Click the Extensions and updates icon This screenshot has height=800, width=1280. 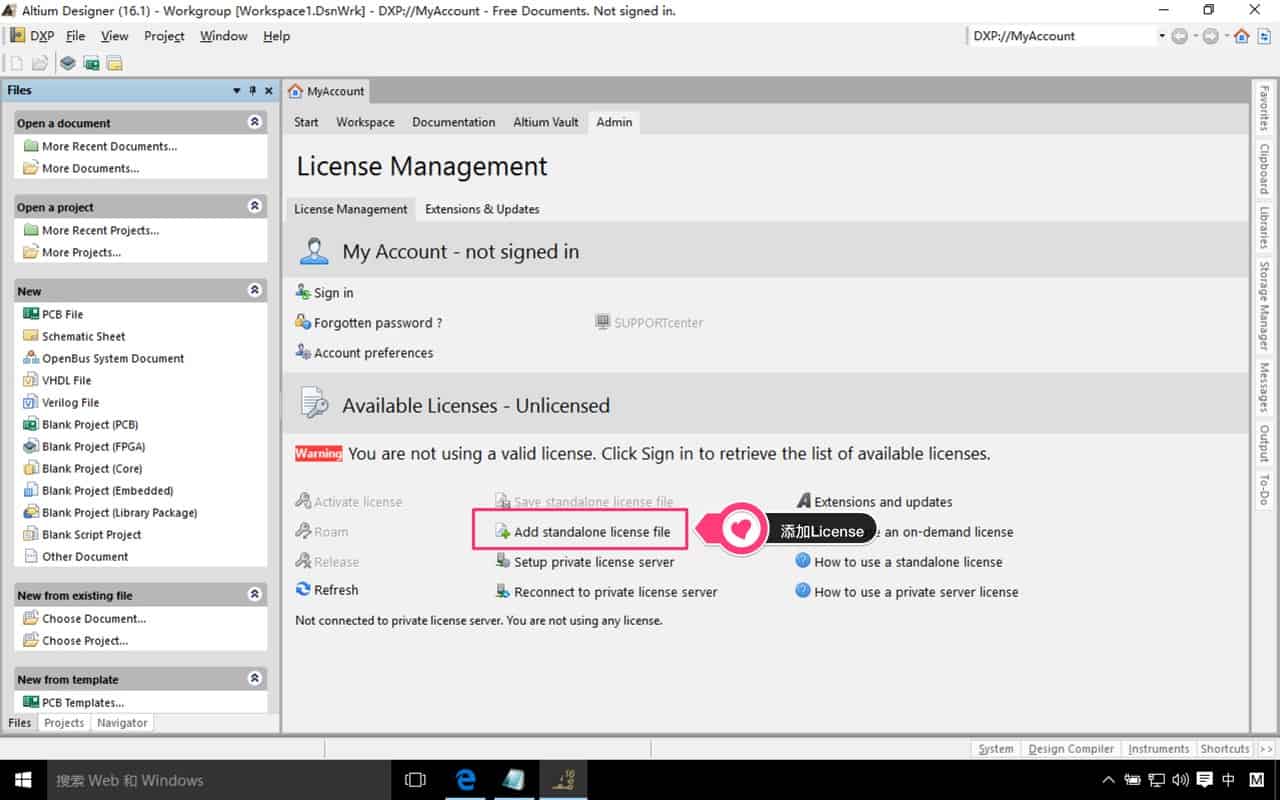pos(803,501)
